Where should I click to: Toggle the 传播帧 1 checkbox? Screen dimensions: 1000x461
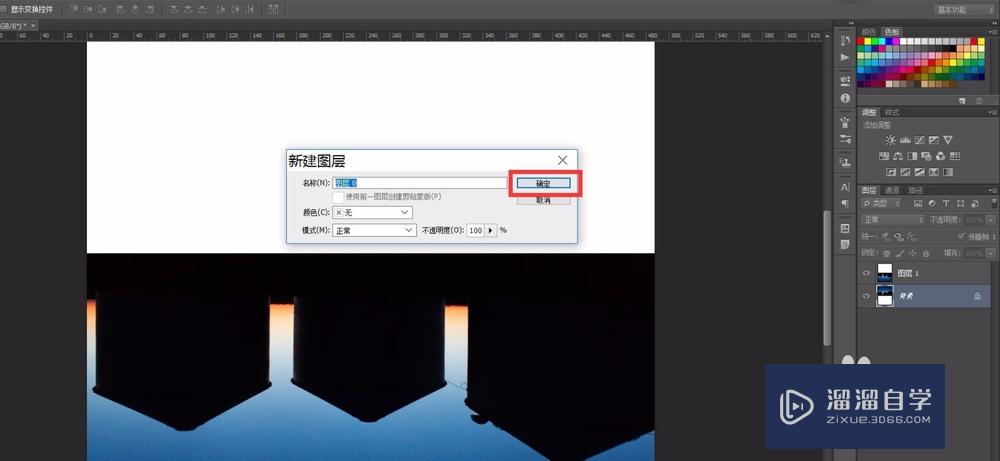[x=962, y=236]
